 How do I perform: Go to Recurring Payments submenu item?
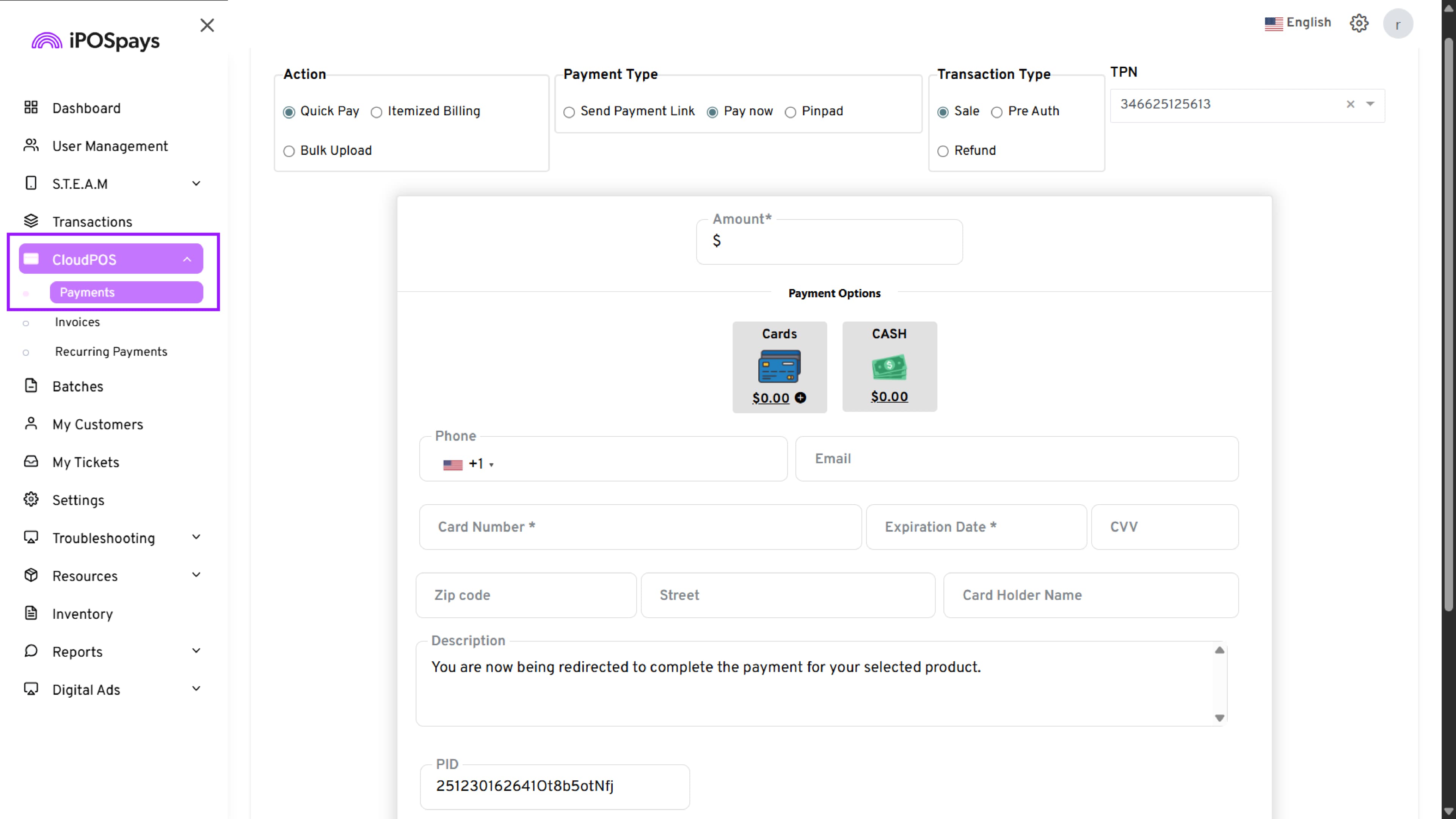point(111,351)
